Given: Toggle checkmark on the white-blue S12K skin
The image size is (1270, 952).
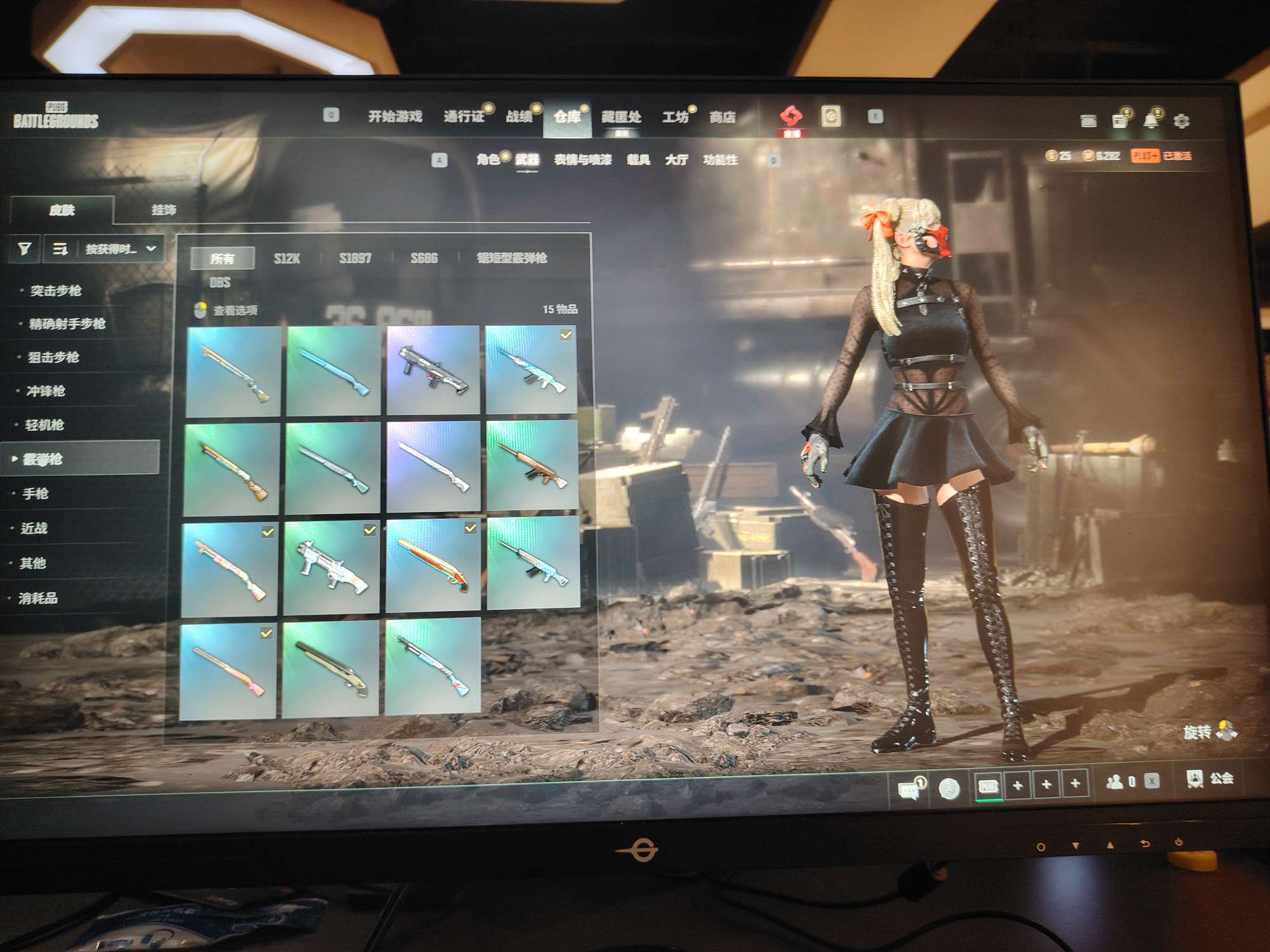Looking at the screenshot, I should tap(566, 334).
